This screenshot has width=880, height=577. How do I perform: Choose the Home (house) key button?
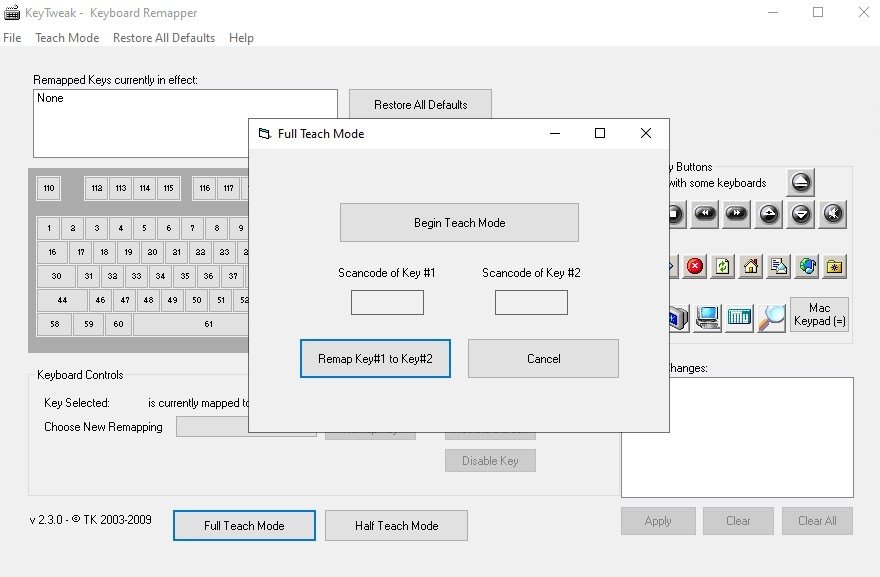pos(751,266)
